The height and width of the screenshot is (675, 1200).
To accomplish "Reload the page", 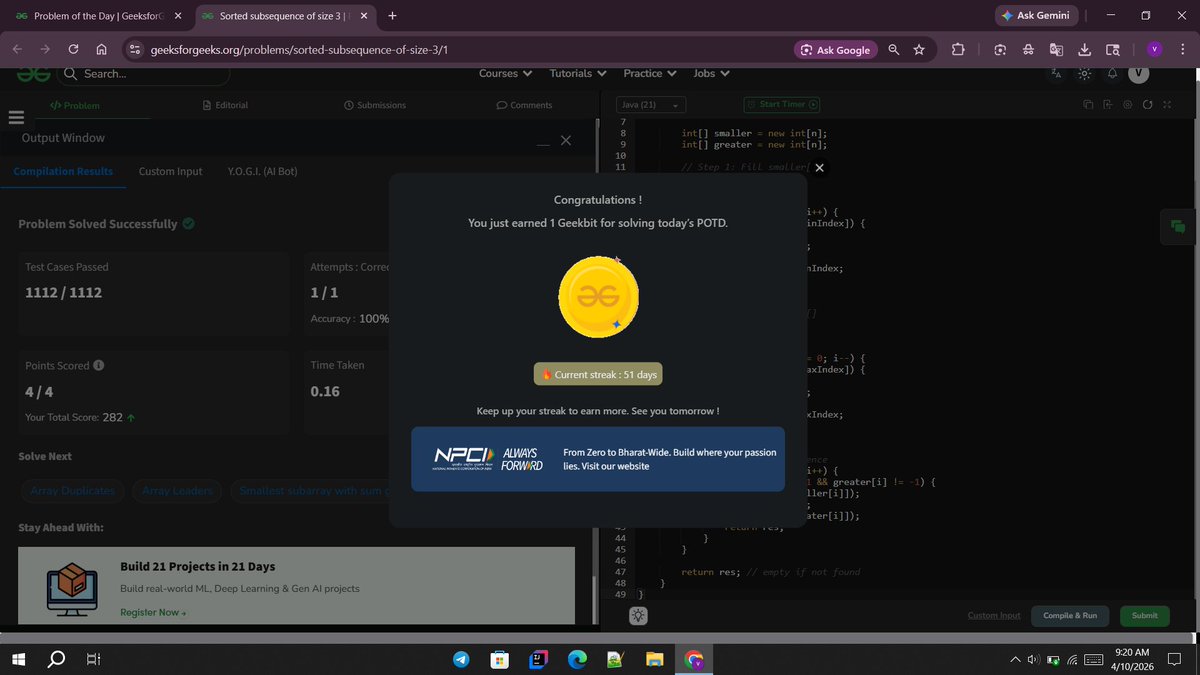I will (73, 50).
